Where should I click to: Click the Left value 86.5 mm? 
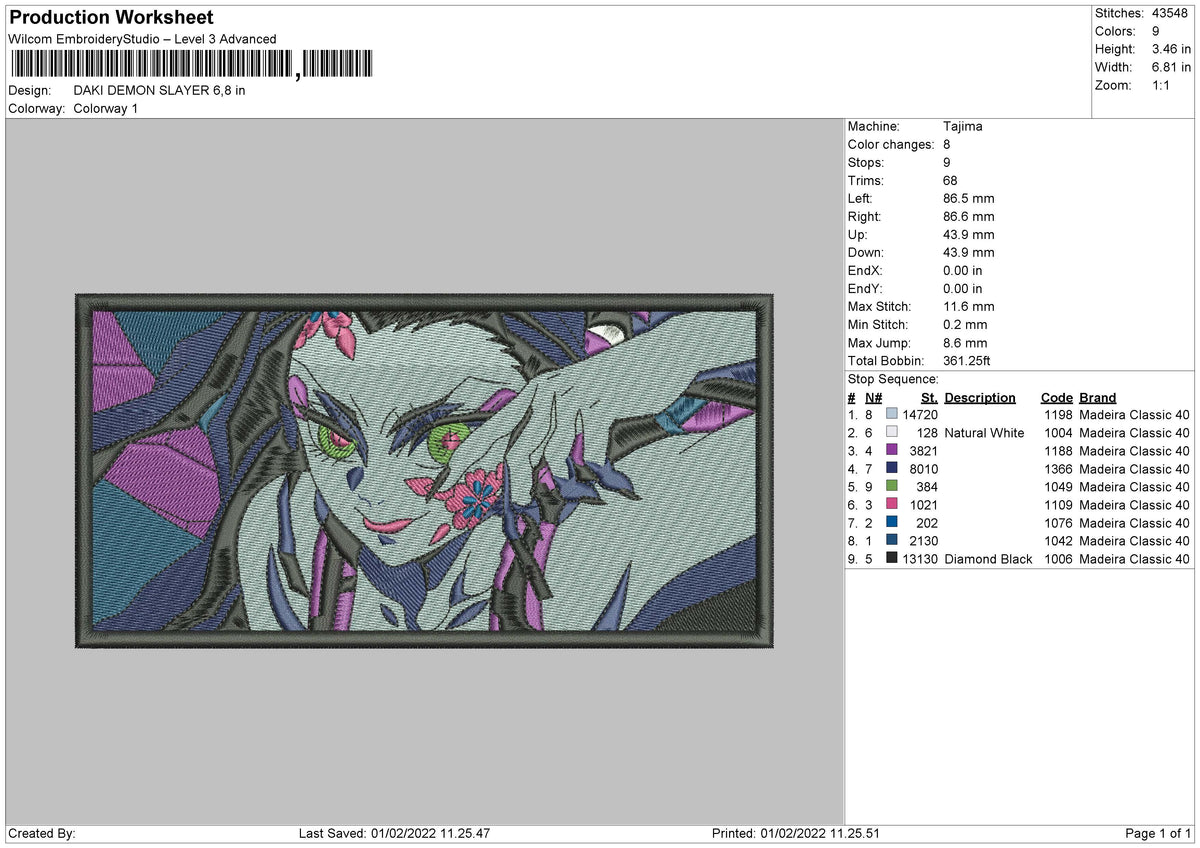[968, 199]
